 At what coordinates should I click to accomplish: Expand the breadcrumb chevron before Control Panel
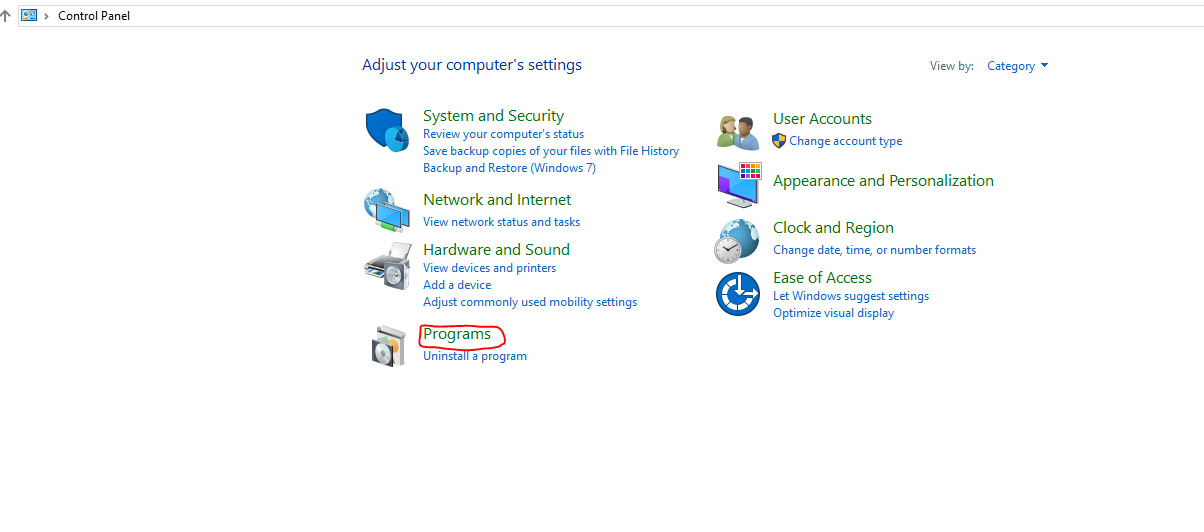(46, 16)
